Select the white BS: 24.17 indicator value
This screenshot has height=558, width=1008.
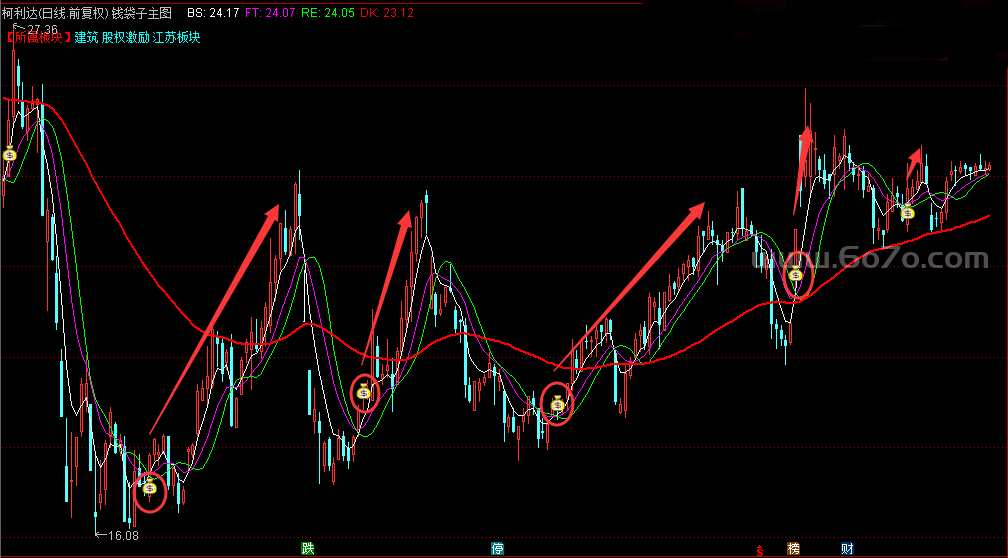click(212, 13)
